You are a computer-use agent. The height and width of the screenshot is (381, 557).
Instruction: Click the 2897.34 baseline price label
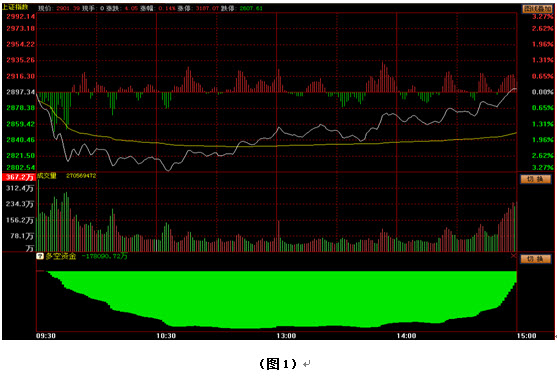tap(21, 92)
